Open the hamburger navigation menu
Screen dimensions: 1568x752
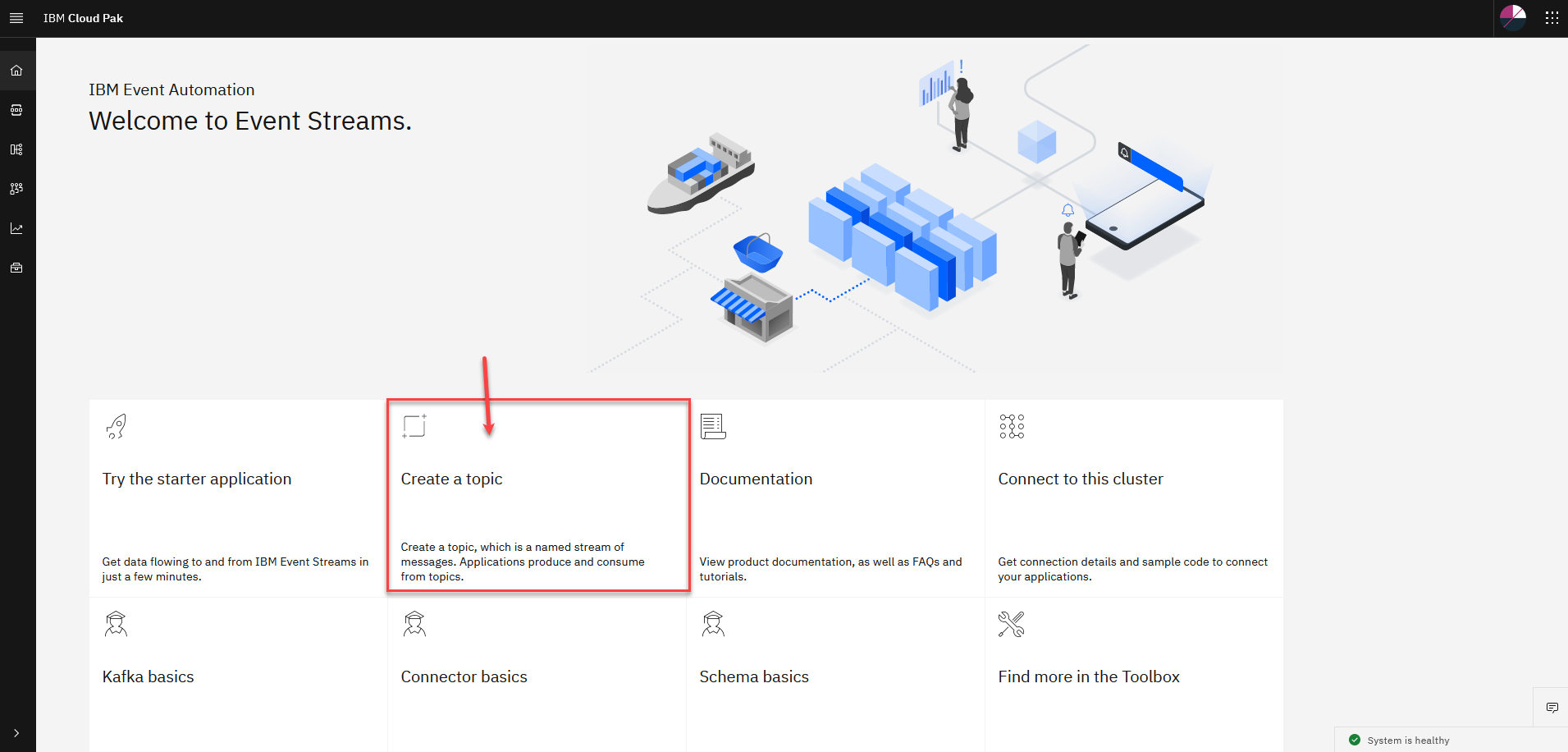[16, 18]
